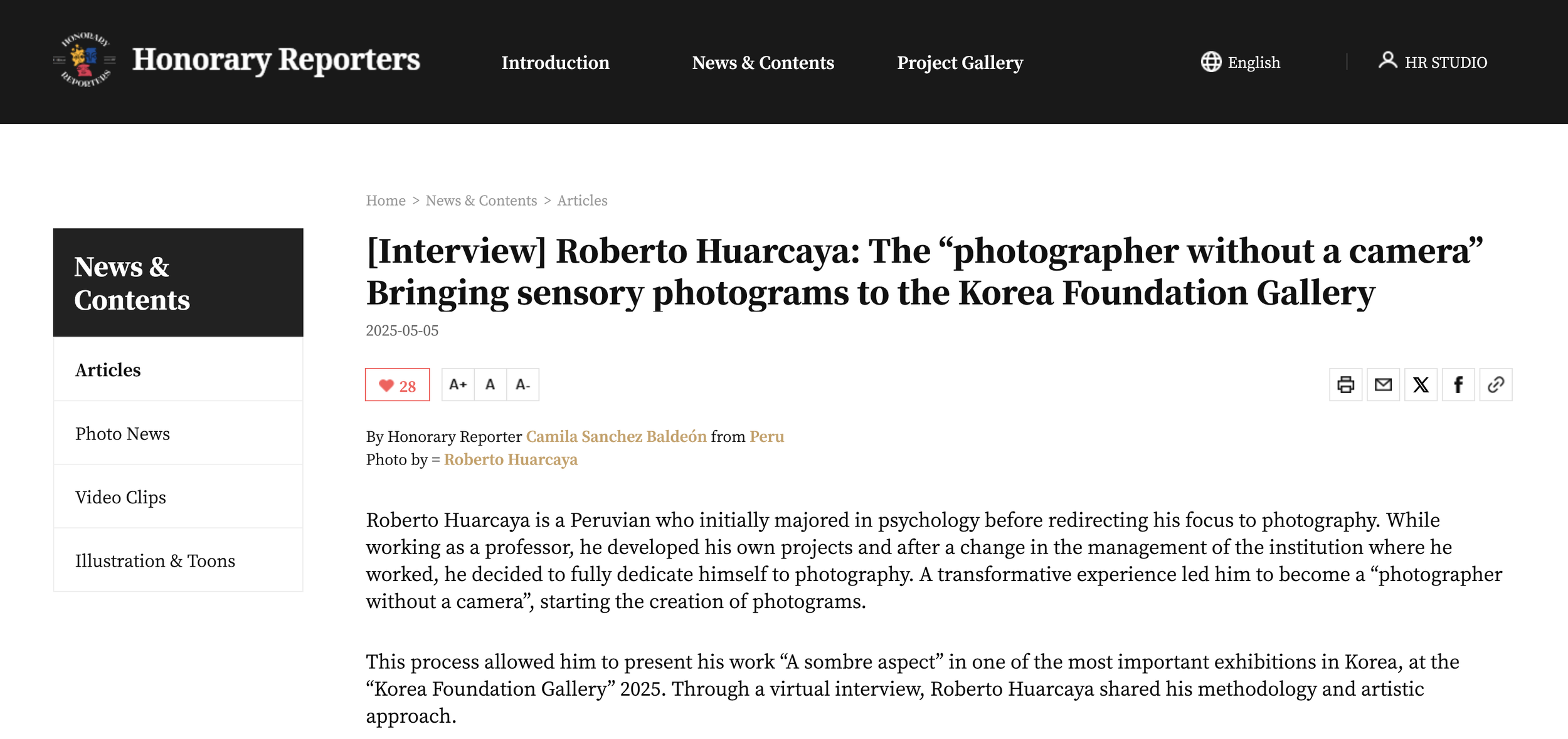This screenshot has height=739, width=1568.
Task: Click the Interview article headline
Action: pyautogui.click(x=924, y=272)
